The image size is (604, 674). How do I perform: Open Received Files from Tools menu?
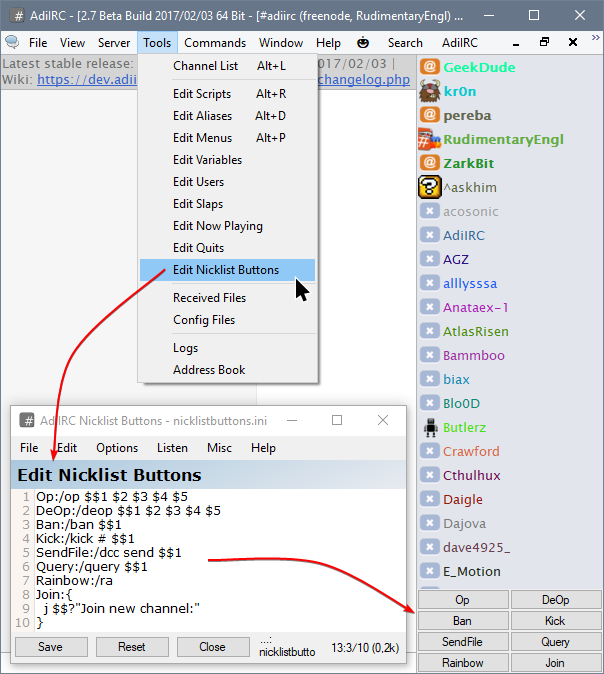point(227,297)
